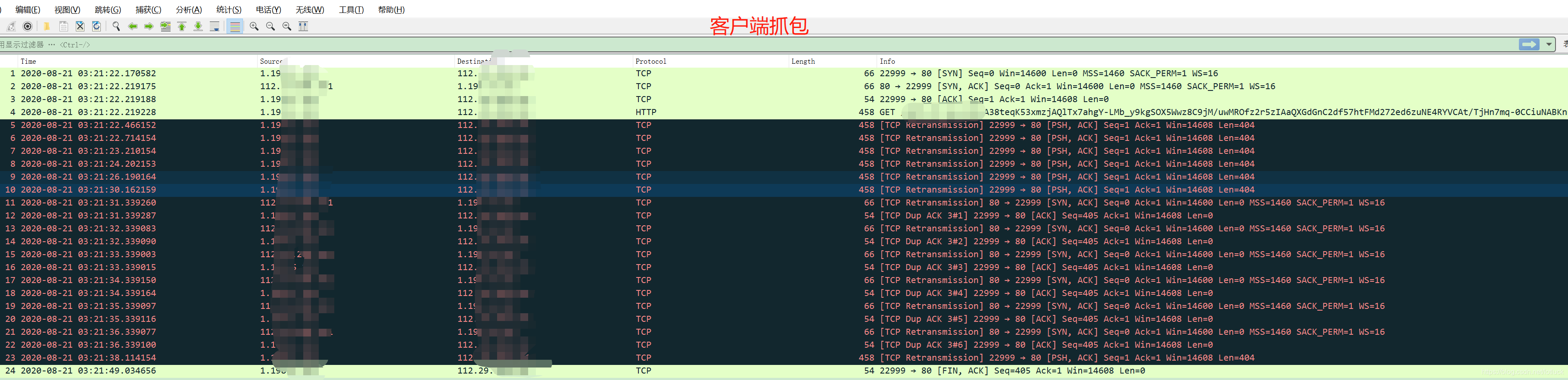The image size is (1568, 380).
Task: Select packet 23 timed 03:21:38.114154
Action: click(x=784, y=358)
